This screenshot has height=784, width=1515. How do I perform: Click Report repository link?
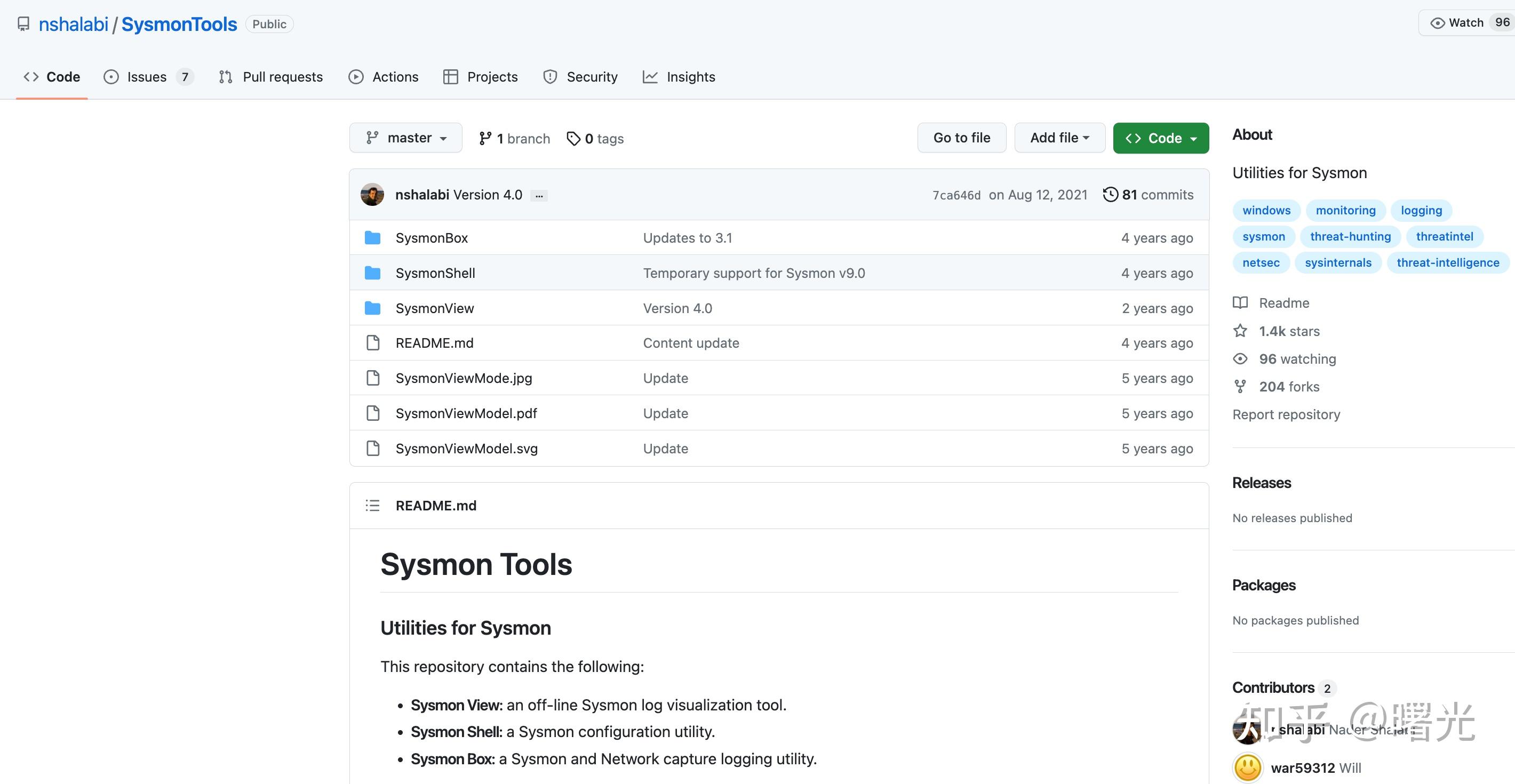click(x=1286, y=414)
